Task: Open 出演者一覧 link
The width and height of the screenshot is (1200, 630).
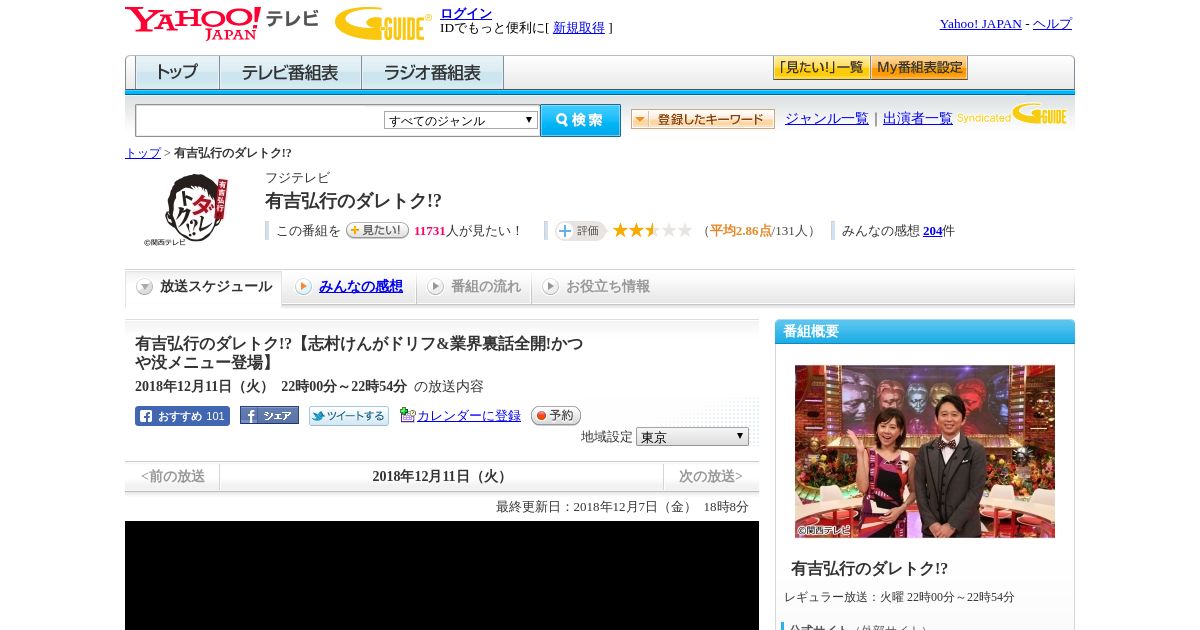Action: click(918, 118)
